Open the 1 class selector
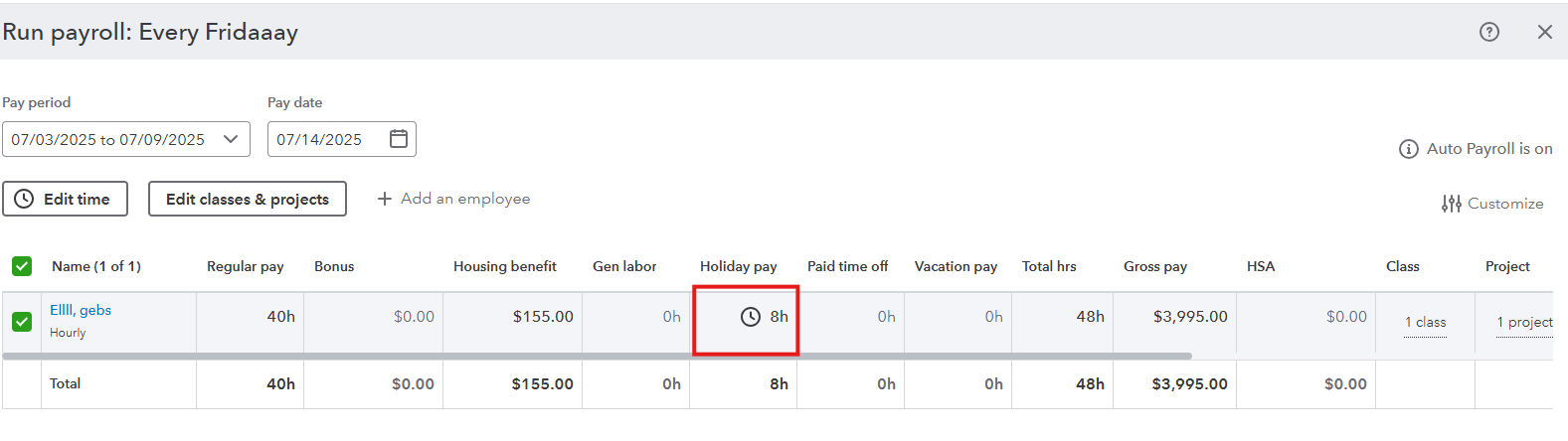The height and width of the screenshot is (441, 1568). (1426, 323)
